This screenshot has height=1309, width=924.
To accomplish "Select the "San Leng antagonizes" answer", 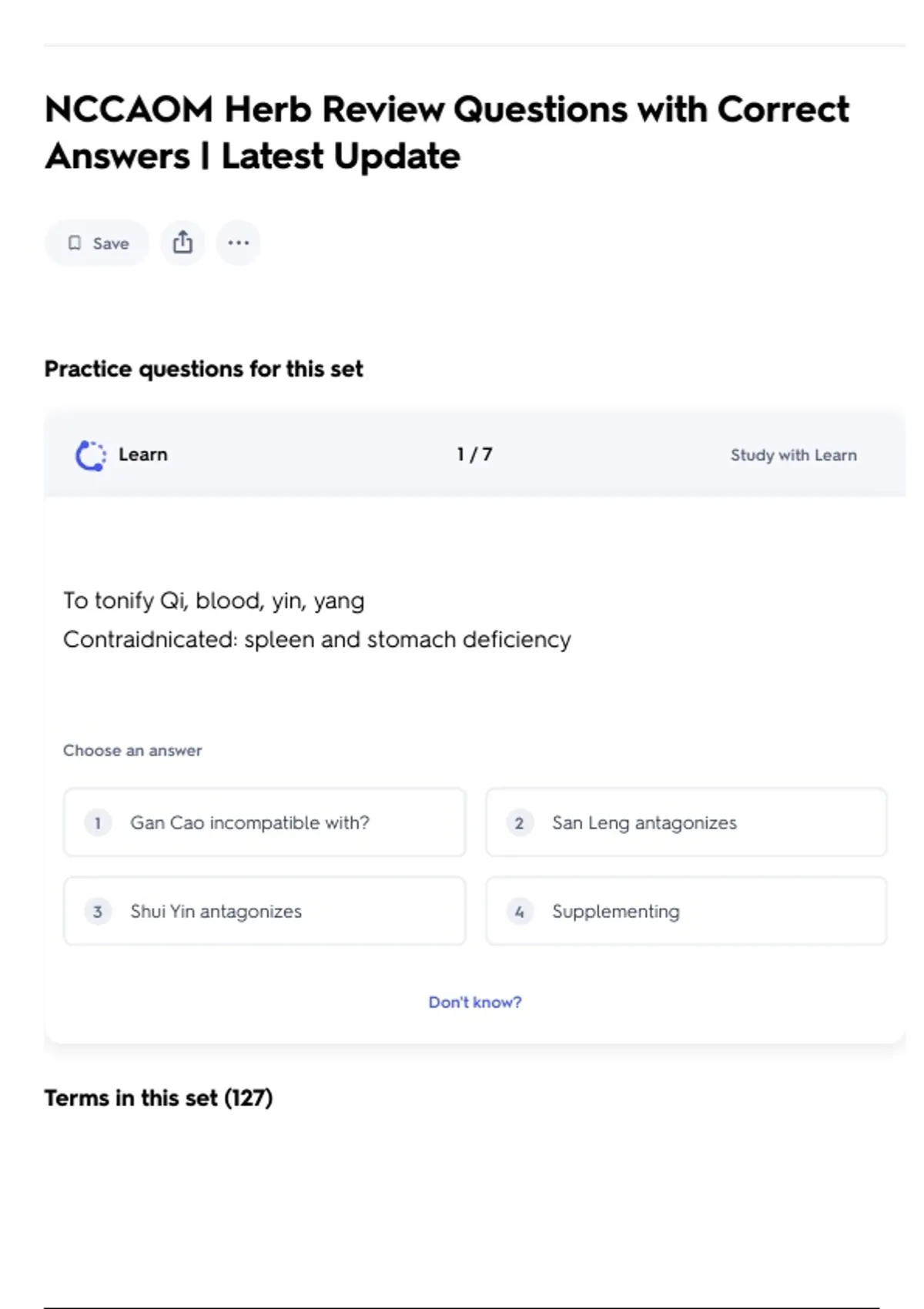I will pyautogui.click(x=644, y=823).
